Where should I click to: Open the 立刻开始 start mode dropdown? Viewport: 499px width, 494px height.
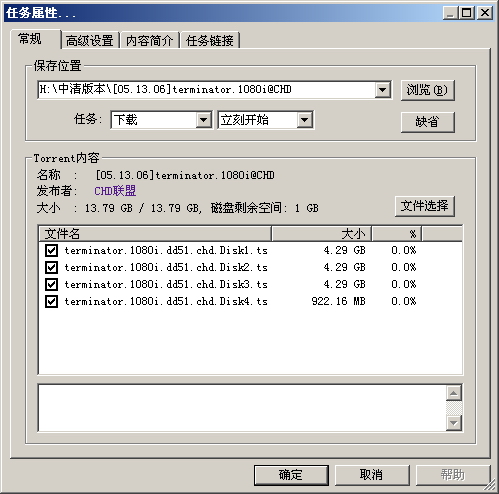coord(304,120)
